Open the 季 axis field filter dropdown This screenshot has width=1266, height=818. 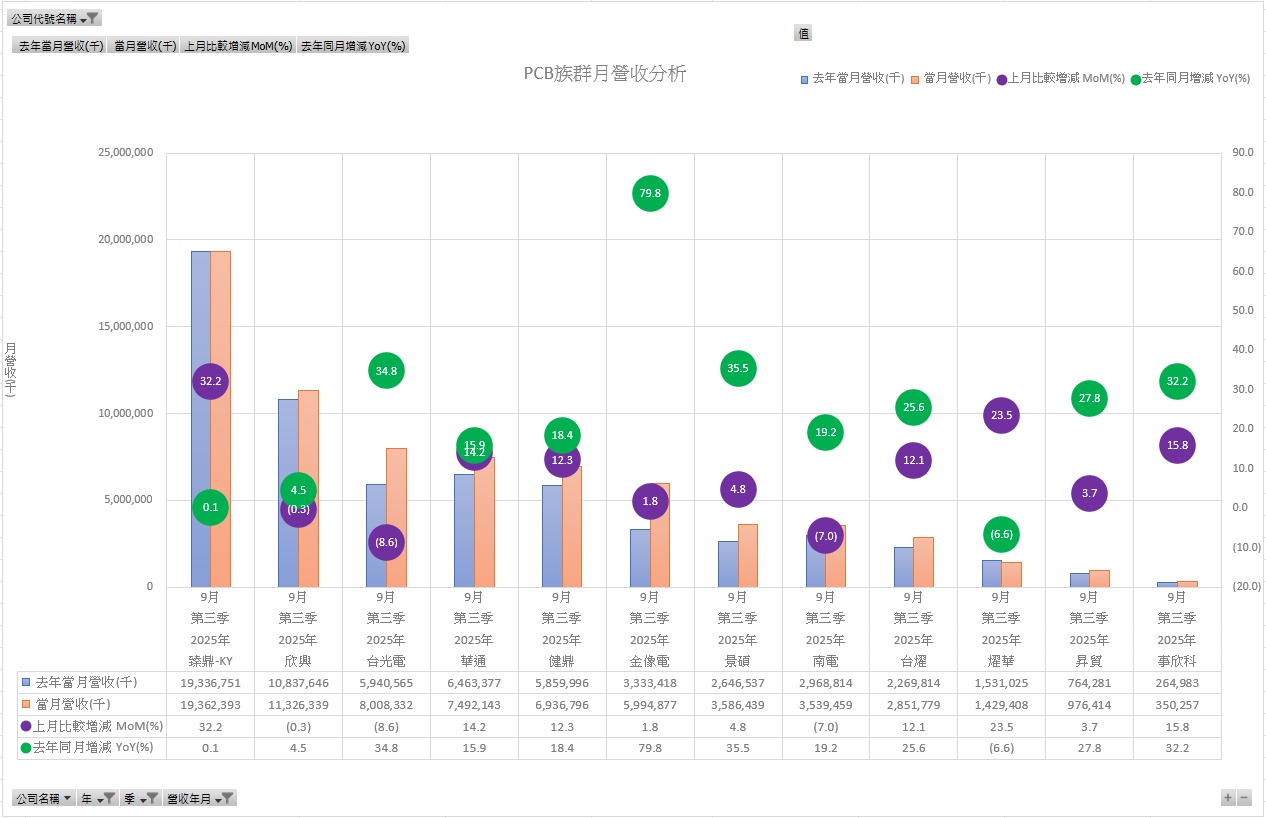click(x=140, y=798)
